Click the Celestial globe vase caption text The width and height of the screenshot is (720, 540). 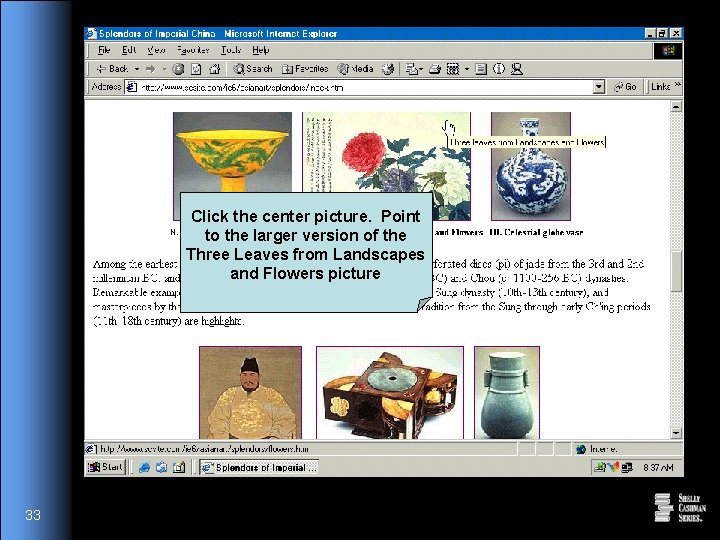(x=536, y=232)
